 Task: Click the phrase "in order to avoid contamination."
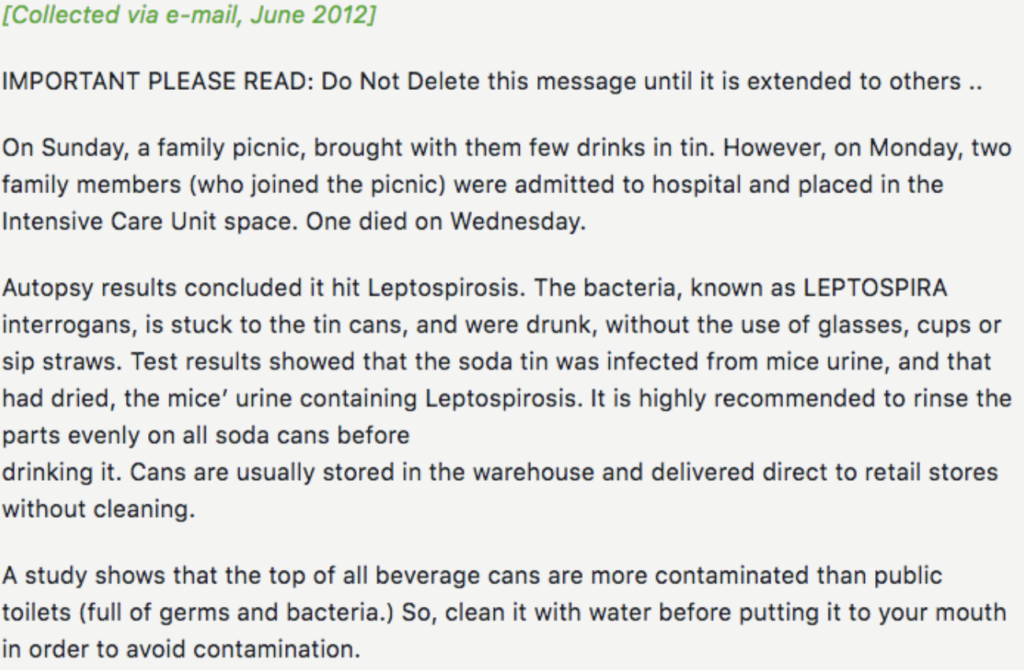pyautogui.click(x=180, y=649)
